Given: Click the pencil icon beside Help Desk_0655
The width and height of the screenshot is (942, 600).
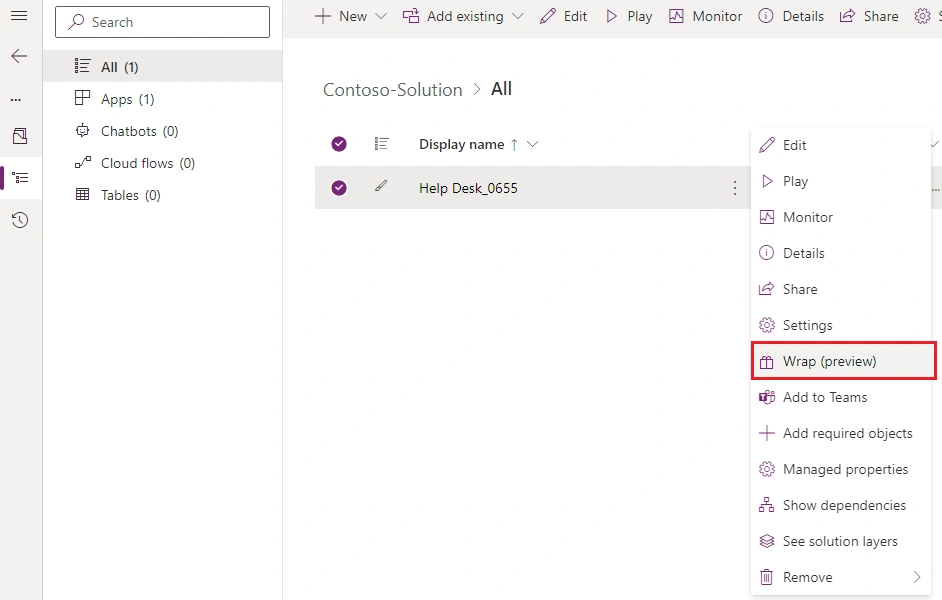Looking at the screenshot, I should pos(381,187).
